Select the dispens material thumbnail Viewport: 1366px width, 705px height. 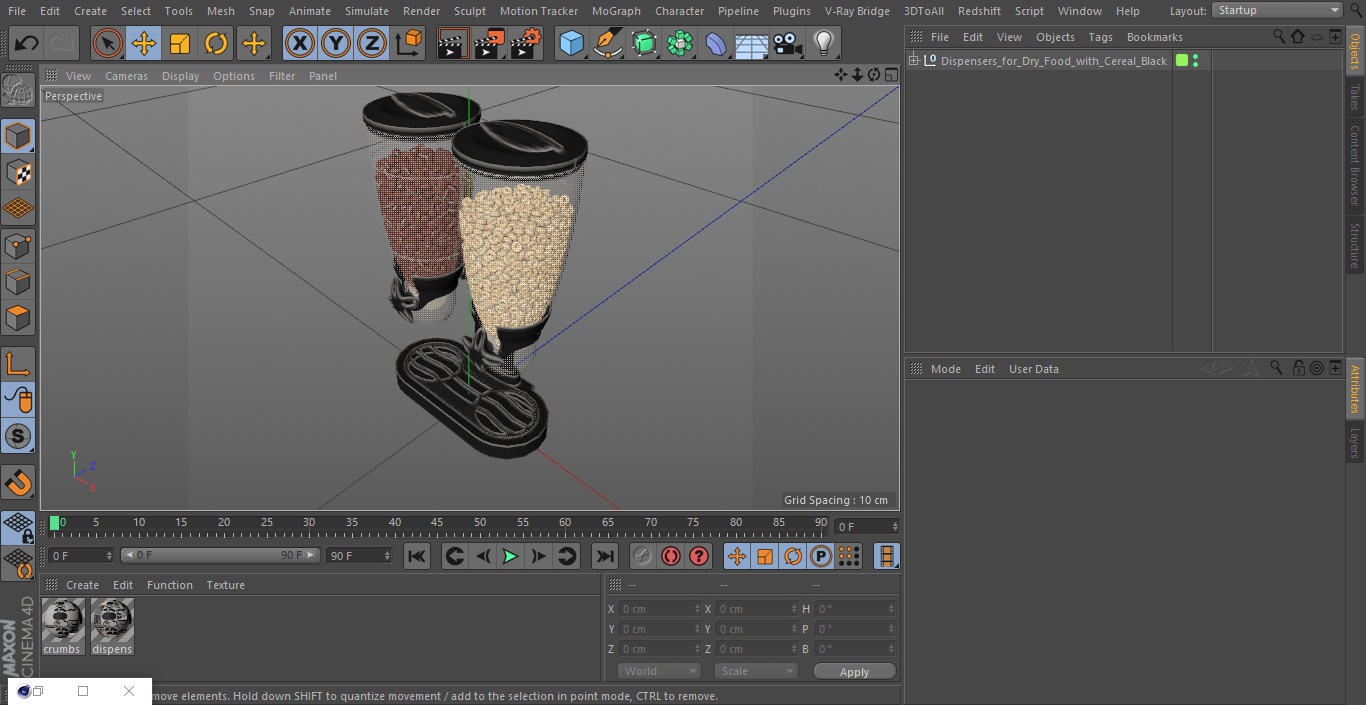click(x=112, y=626)
